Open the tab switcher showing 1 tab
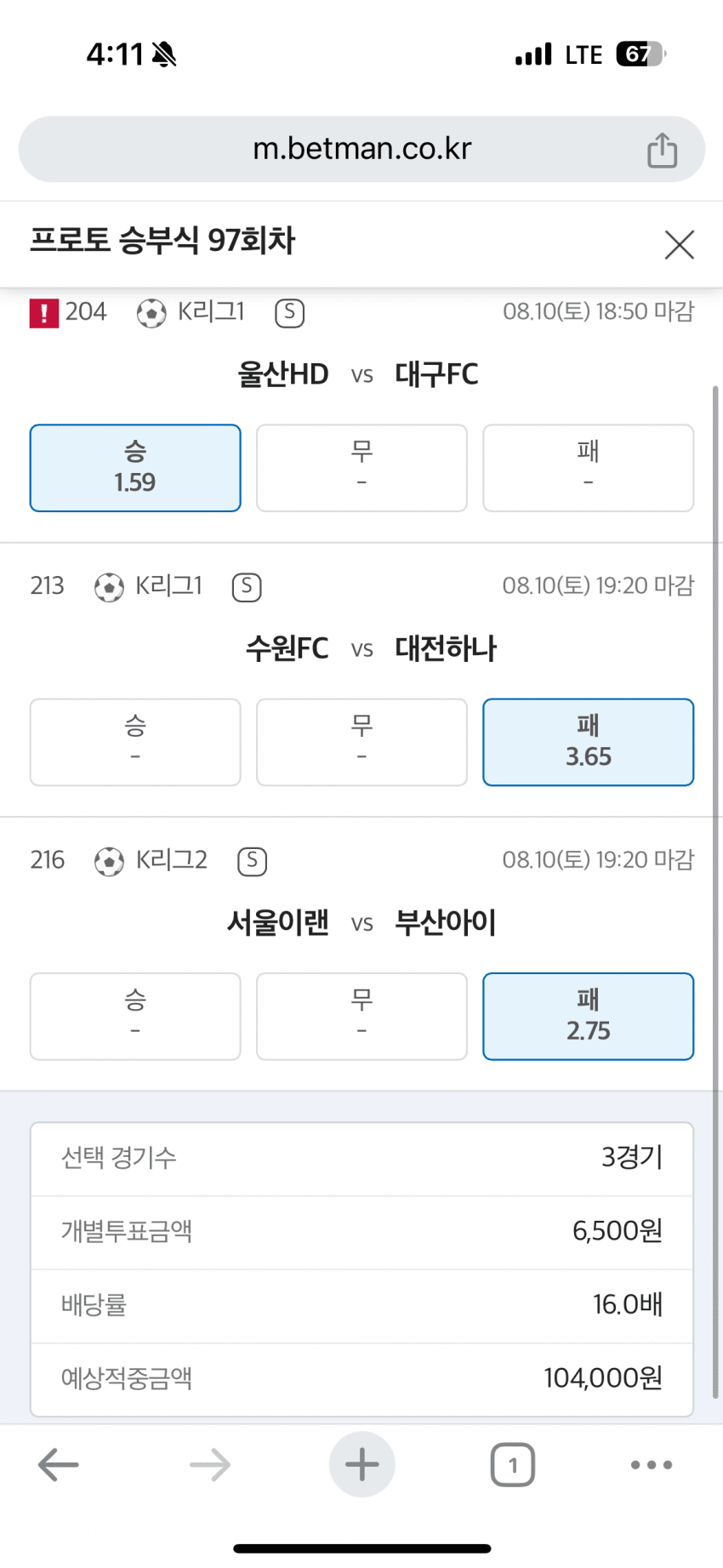 (512, 1464)
